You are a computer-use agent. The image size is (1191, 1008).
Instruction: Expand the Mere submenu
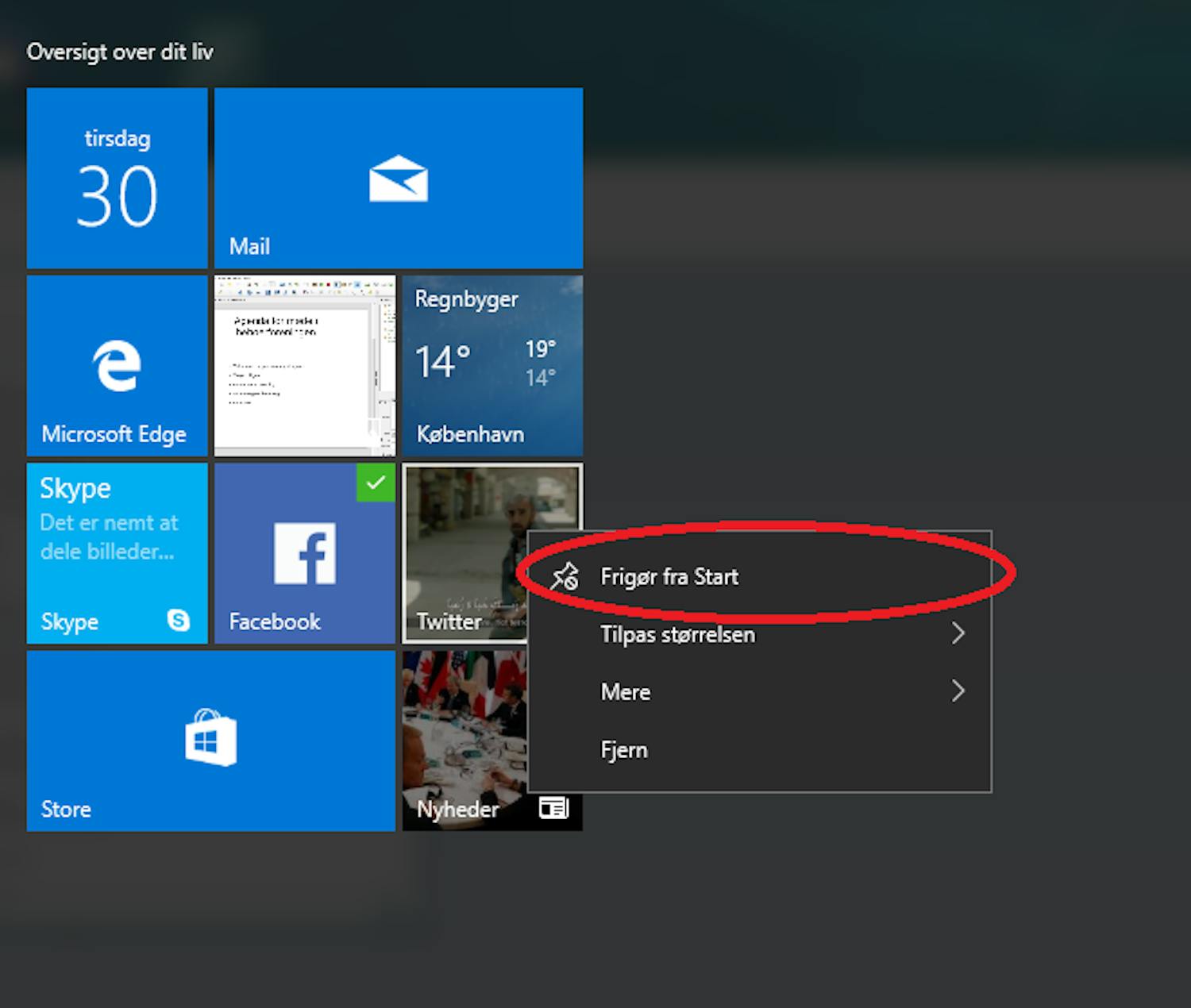click(x=626, y=691)
